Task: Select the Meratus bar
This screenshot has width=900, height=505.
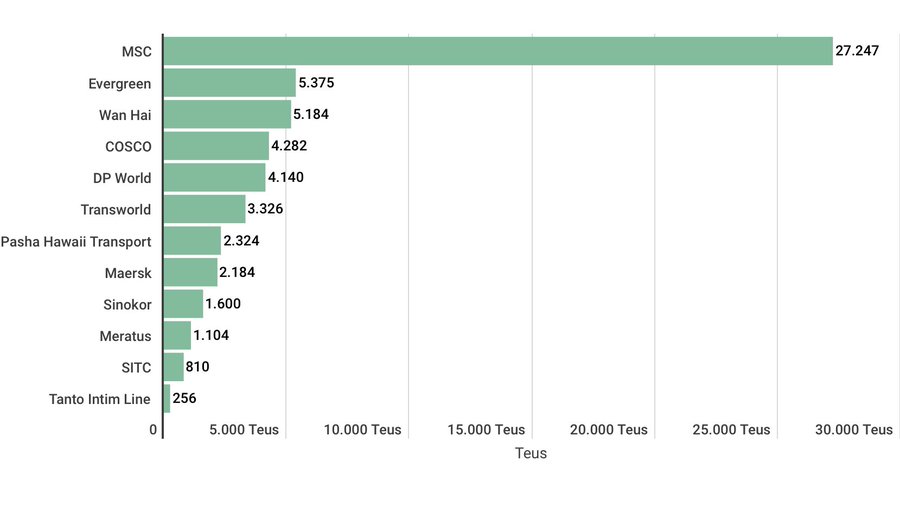Action: coord(177,336)
